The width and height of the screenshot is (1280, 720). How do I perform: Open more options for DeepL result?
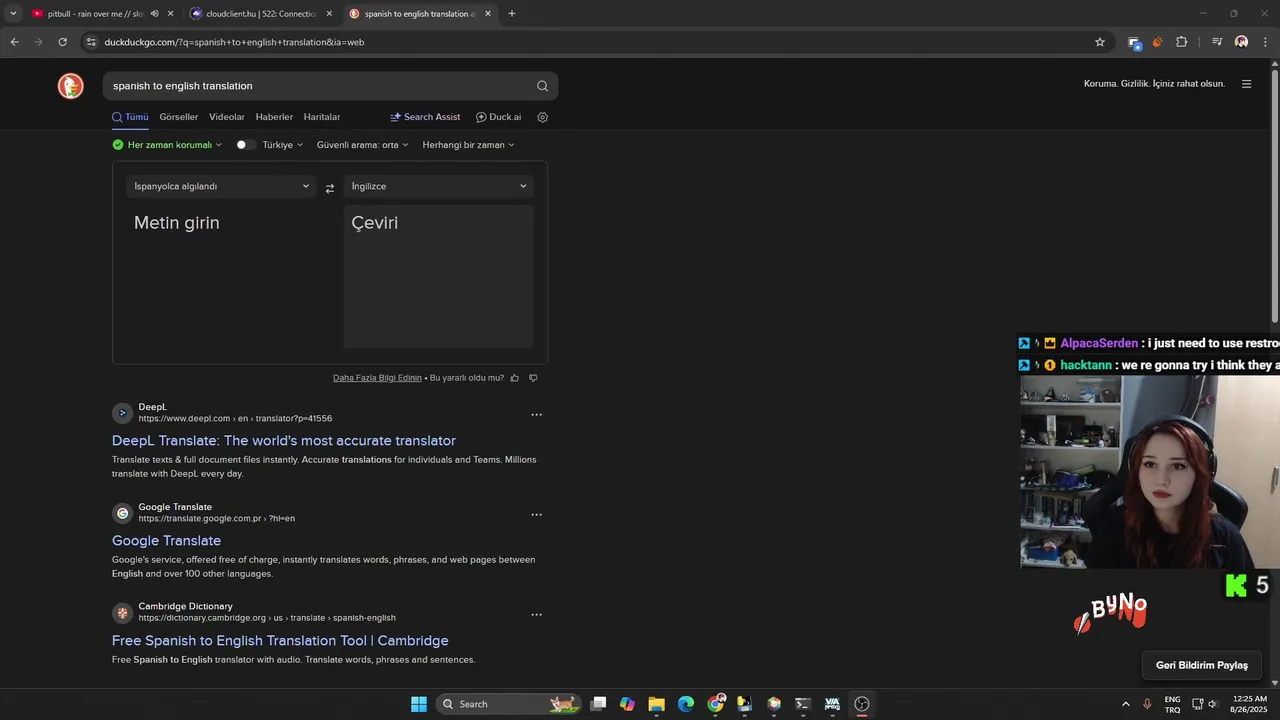click(536, 415)
